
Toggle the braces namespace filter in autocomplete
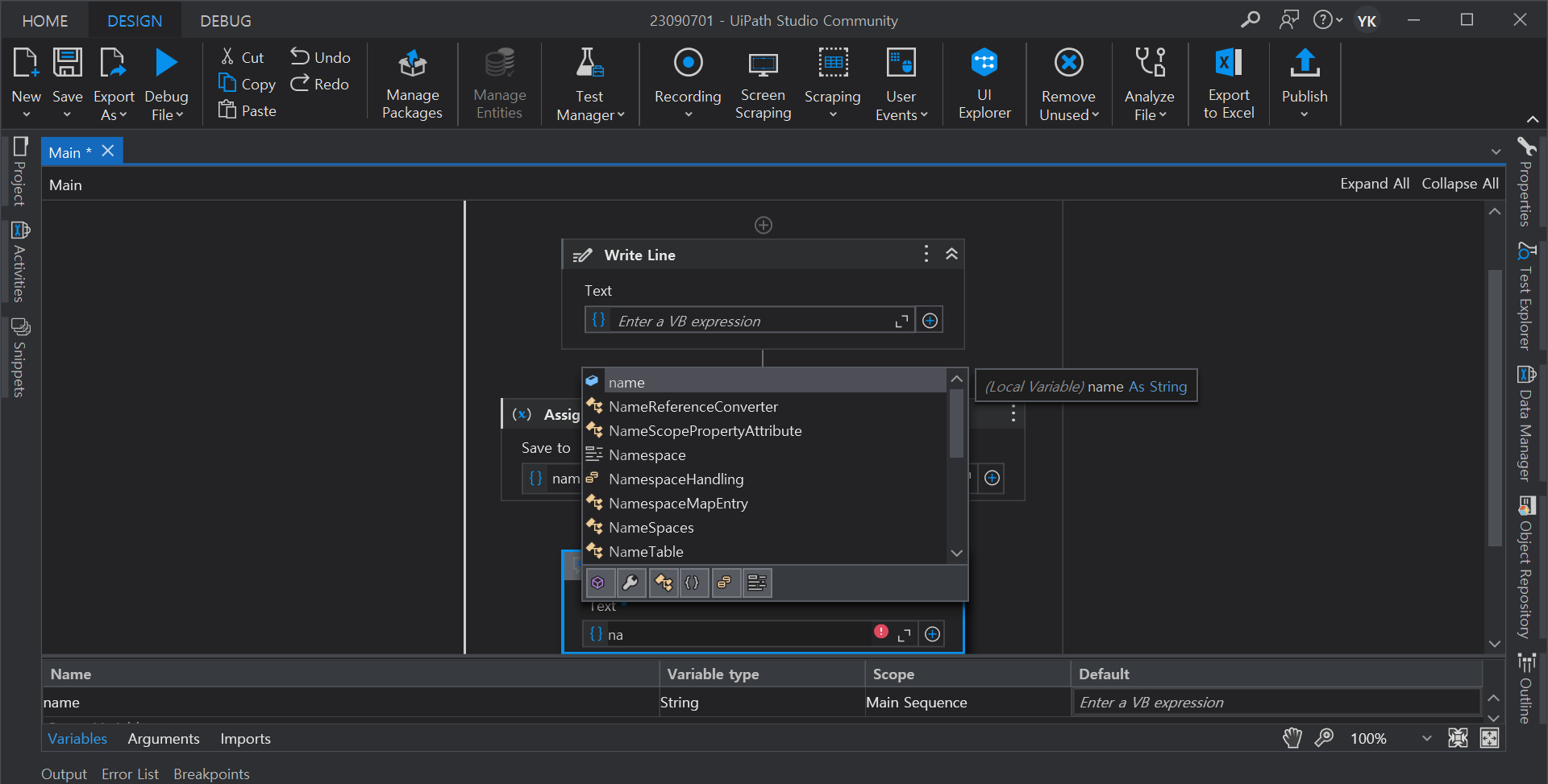[693, 583]
